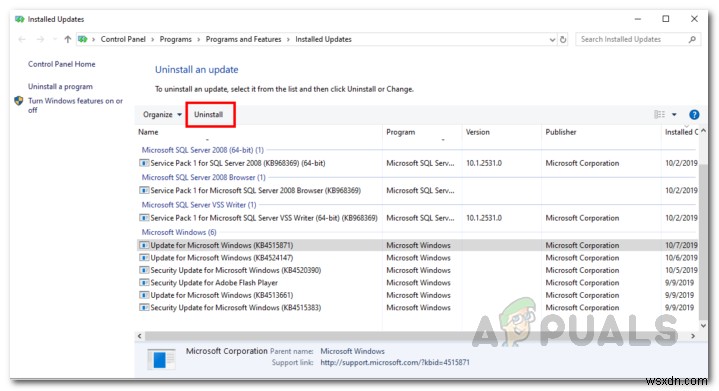
Task: Open the support link for kbid=4515871
Action: pos(395,363)
